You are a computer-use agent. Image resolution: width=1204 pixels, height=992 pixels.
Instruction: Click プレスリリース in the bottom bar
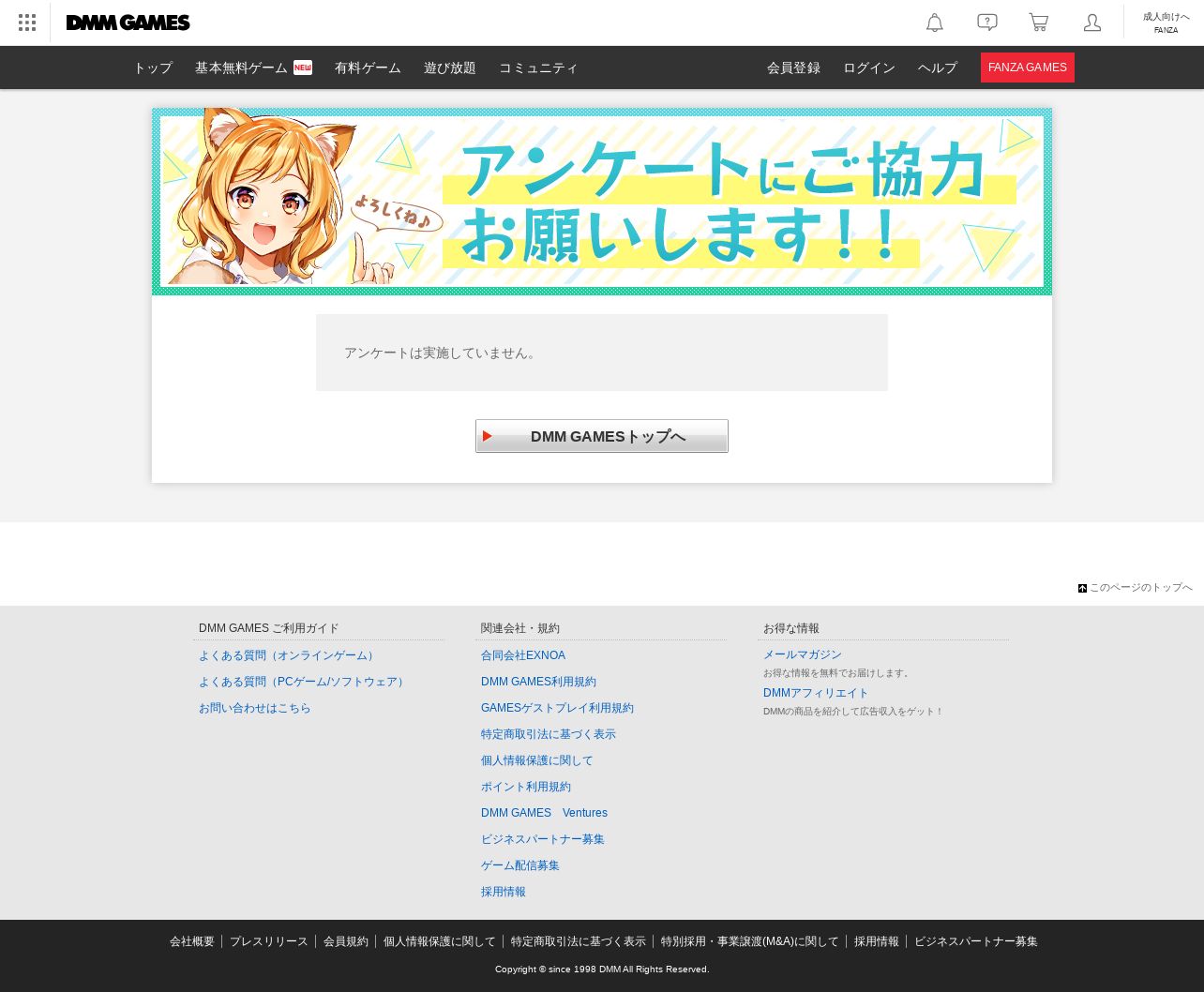click(269, 941)
